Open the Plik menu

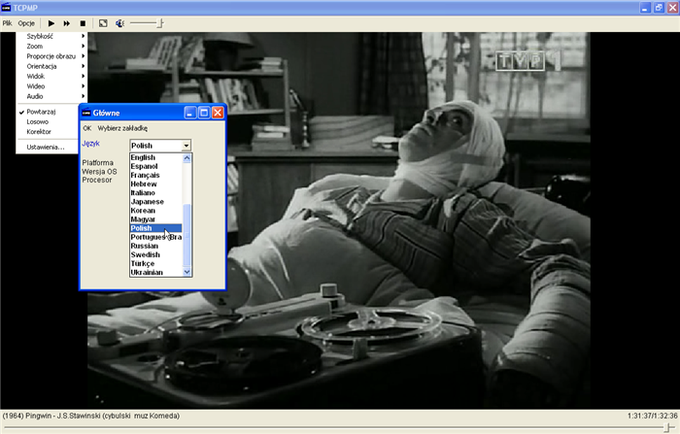tap(7, 23)
